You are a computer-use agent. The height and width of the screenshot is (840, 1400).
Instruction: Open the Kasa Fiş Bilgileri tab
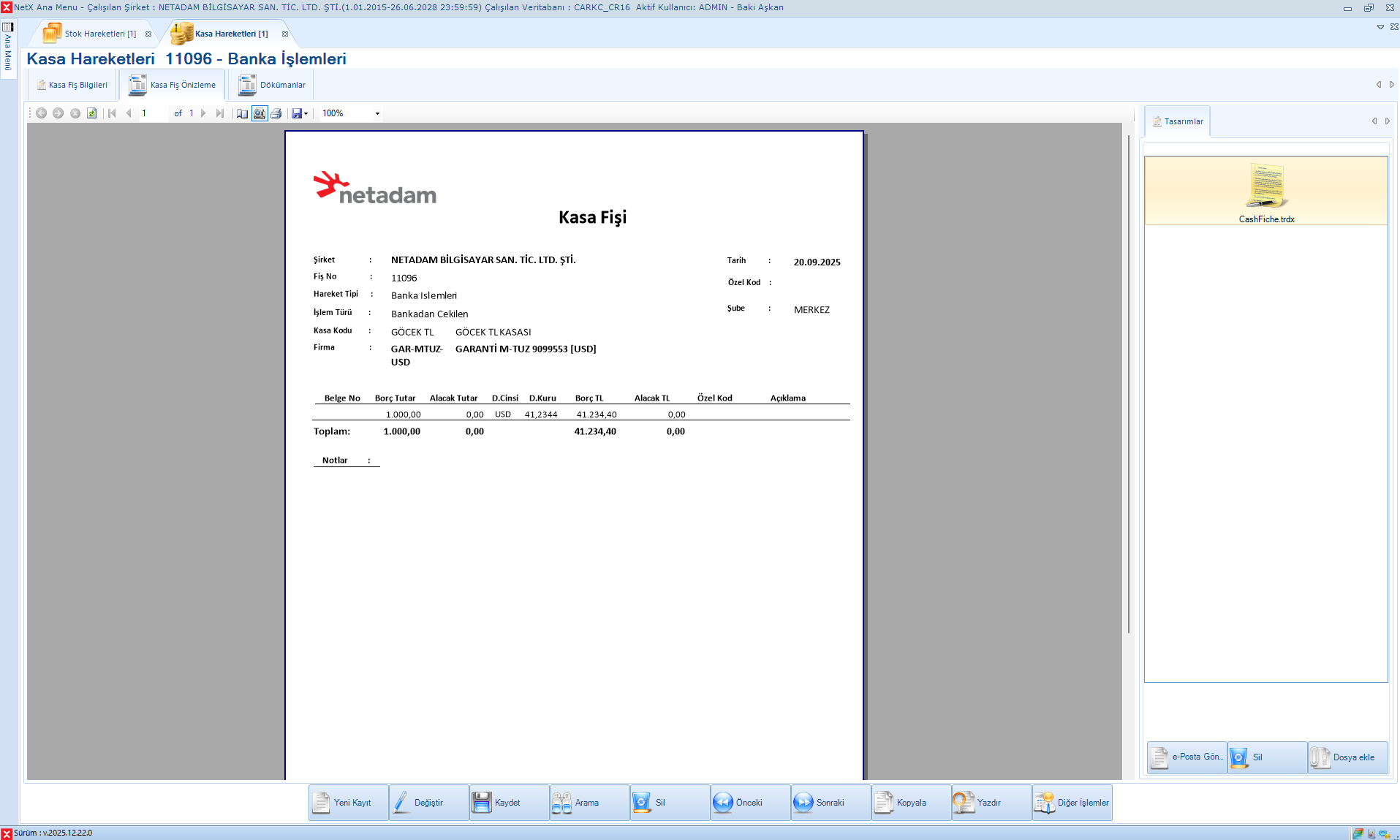72,85
